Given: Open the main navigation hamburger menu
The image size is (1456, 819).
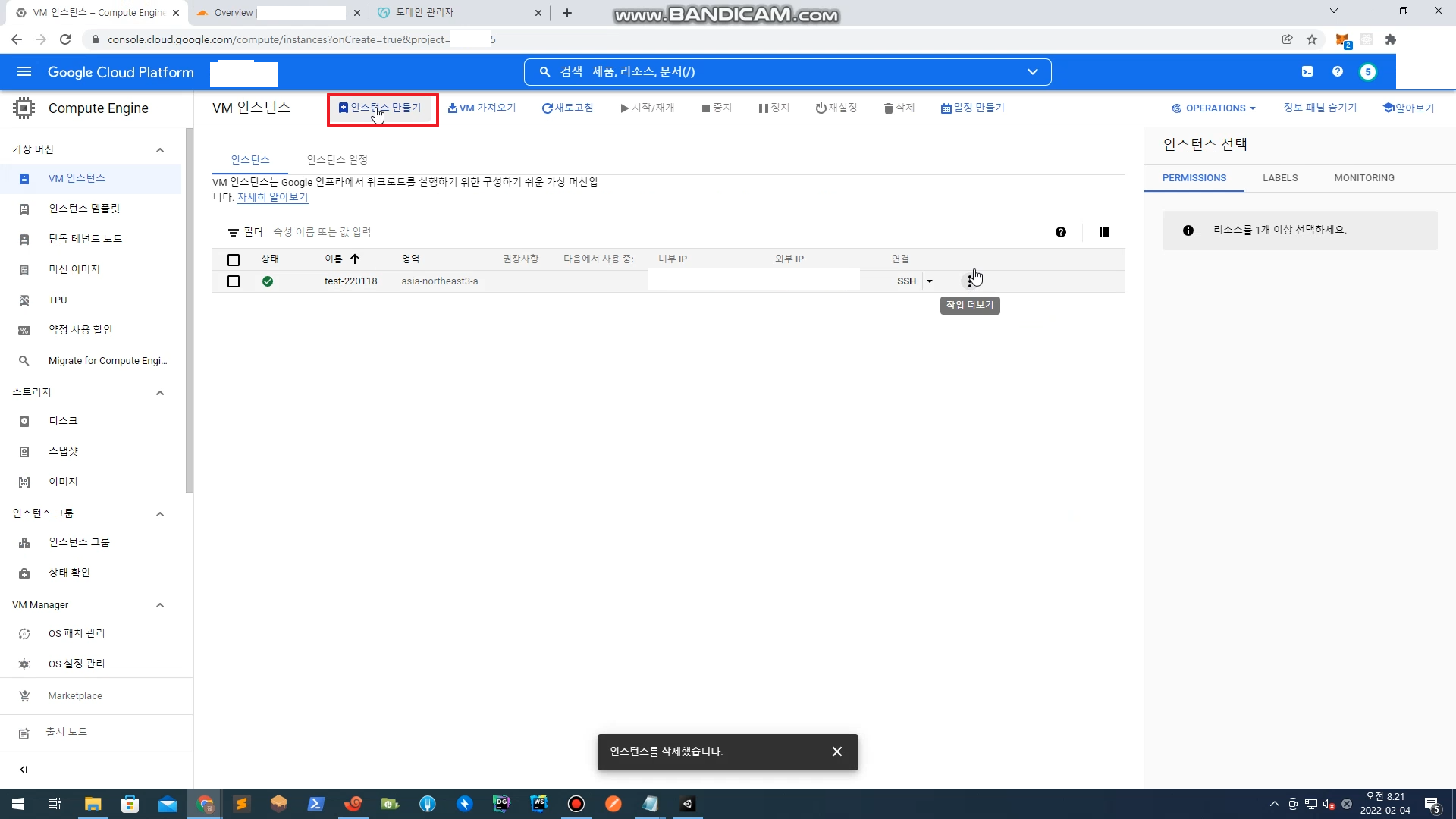Looking at the screenshot, I should (24, 72).
